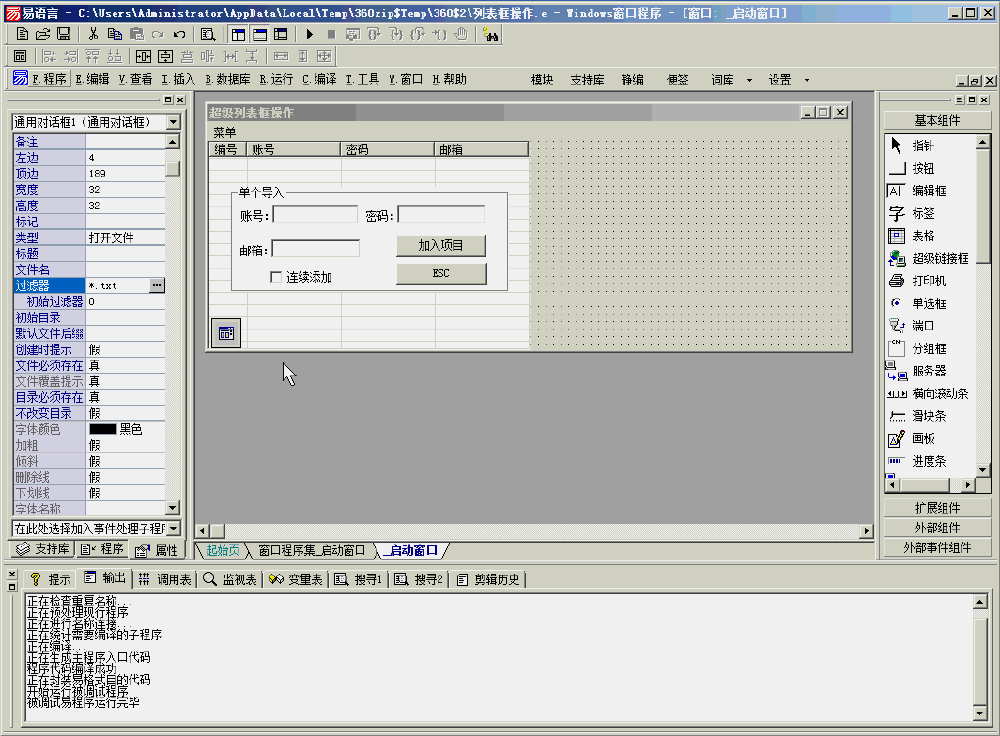Open the T.工具 menu
1000x736 pixels.
(x=362, y=79)
